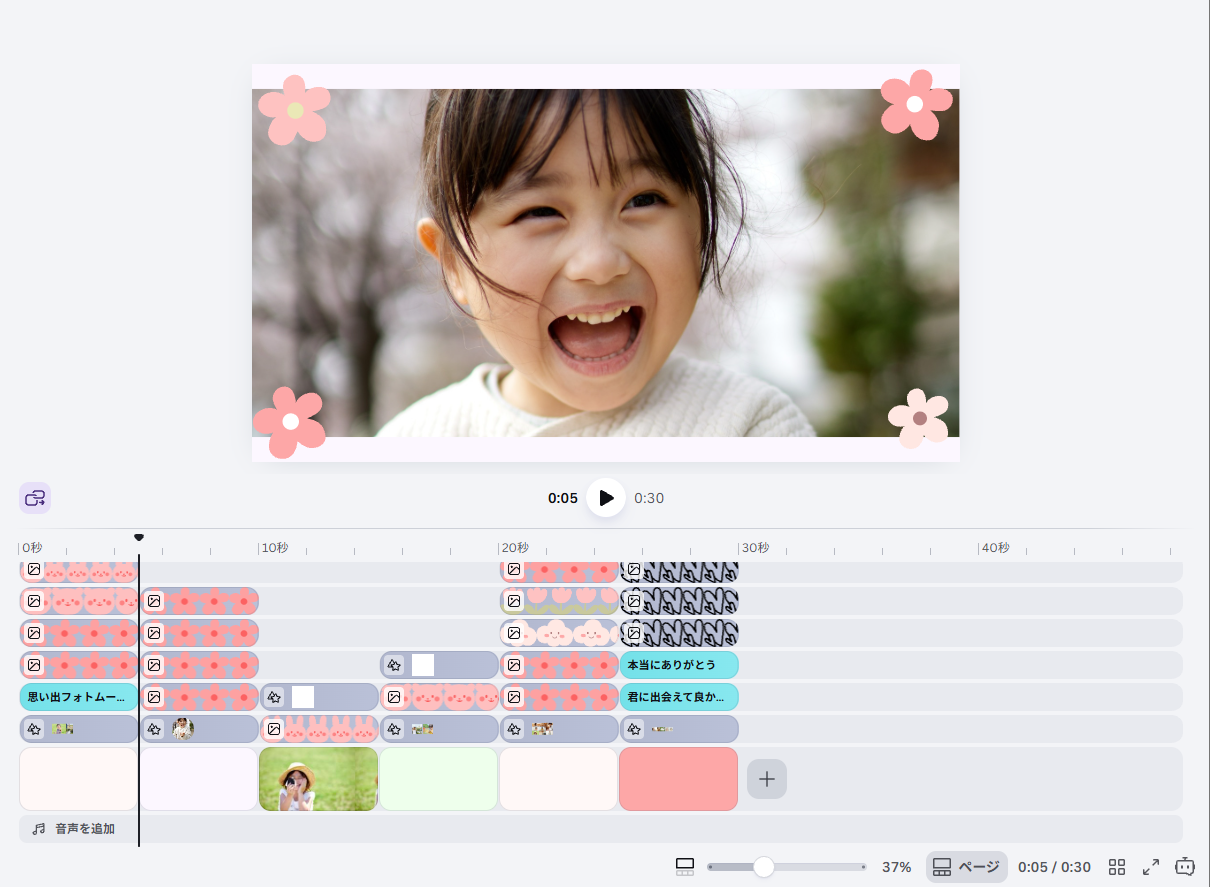Open the pale green page thumbnail
Screen dimensions: 1210x887
[x=439, y=779]
